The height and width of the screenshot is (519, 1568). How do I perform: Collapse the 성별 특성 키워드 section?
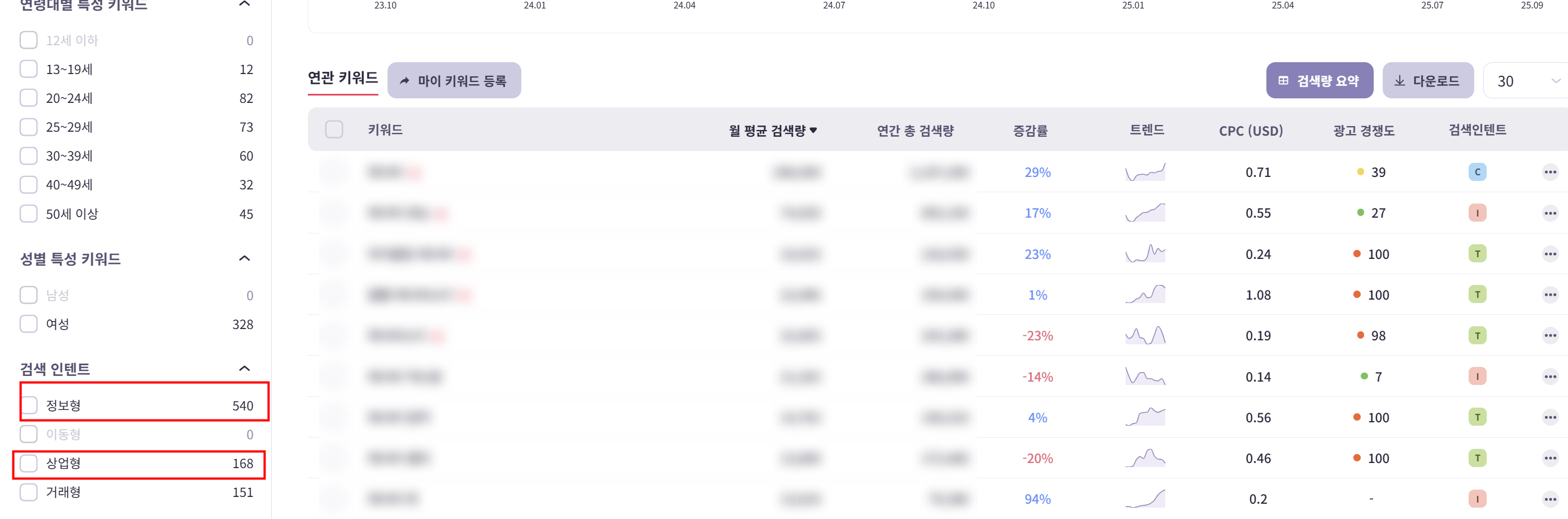pyautogui.click(x=244, y=259)
